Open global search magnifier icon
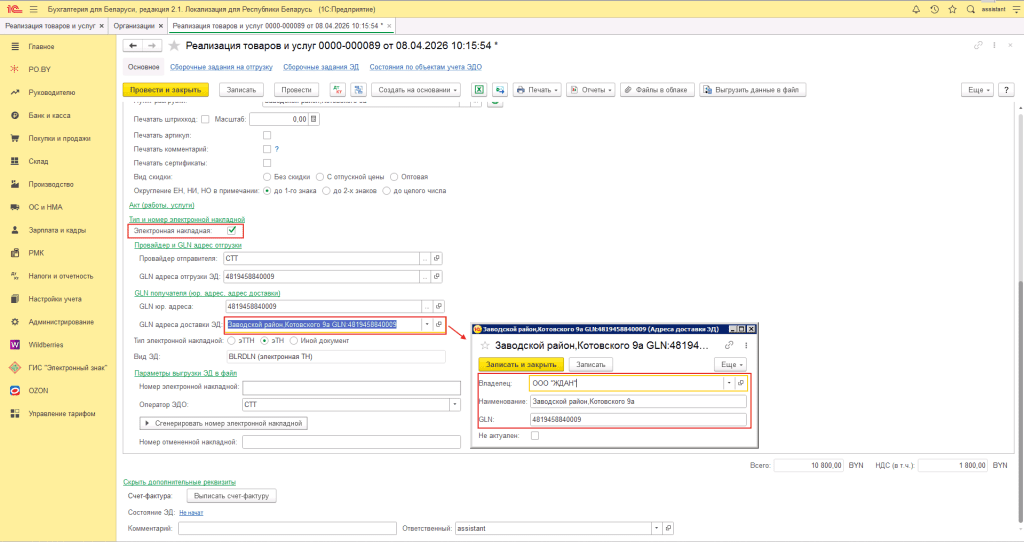This screenshot has width=1024, height=542. [970, 9]
